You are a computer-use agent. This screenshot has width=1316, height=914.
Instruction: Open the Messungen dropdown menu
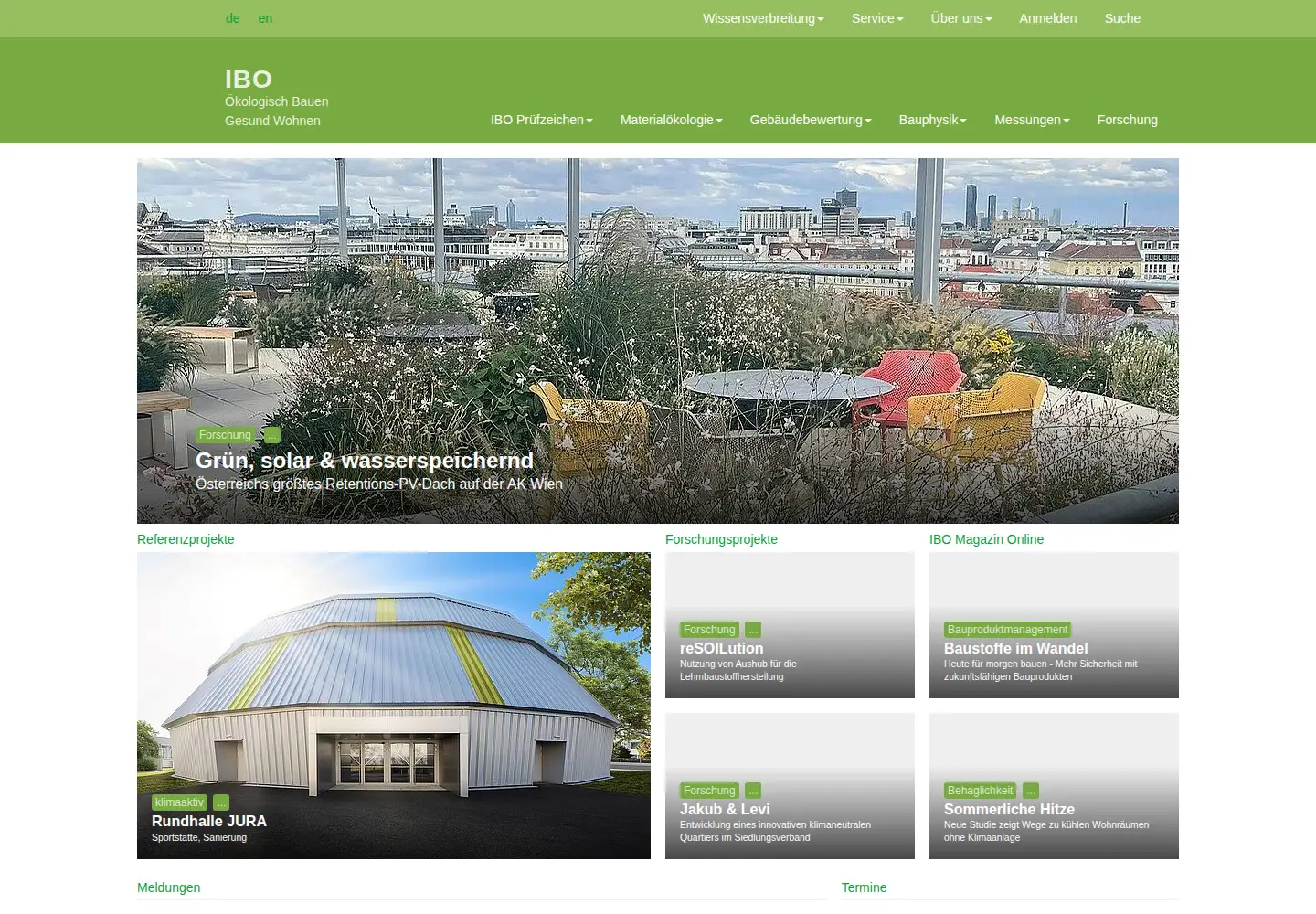[x=1032, y=120]
